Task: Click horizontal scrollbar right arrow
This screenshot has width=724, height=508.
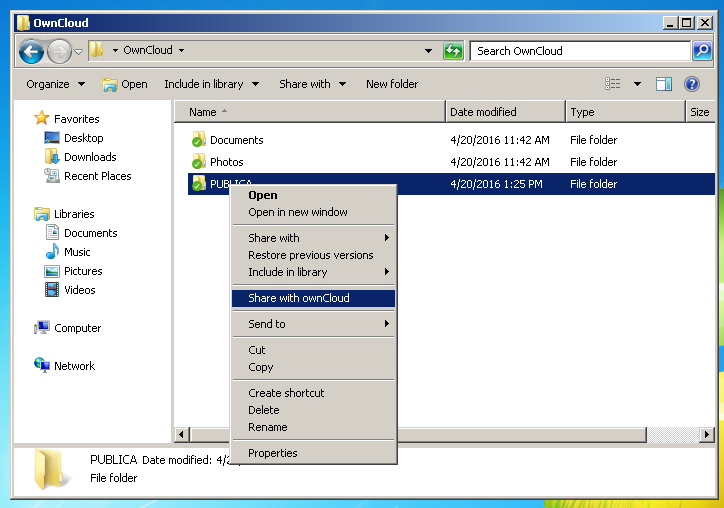Action: click(x=706, y=435)
